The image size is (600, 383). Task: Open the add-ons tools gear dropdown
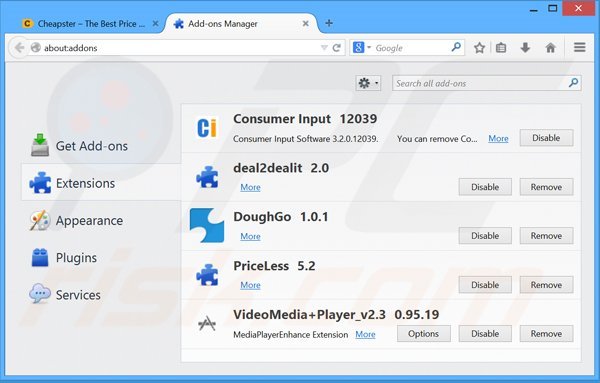click(368, 83)
